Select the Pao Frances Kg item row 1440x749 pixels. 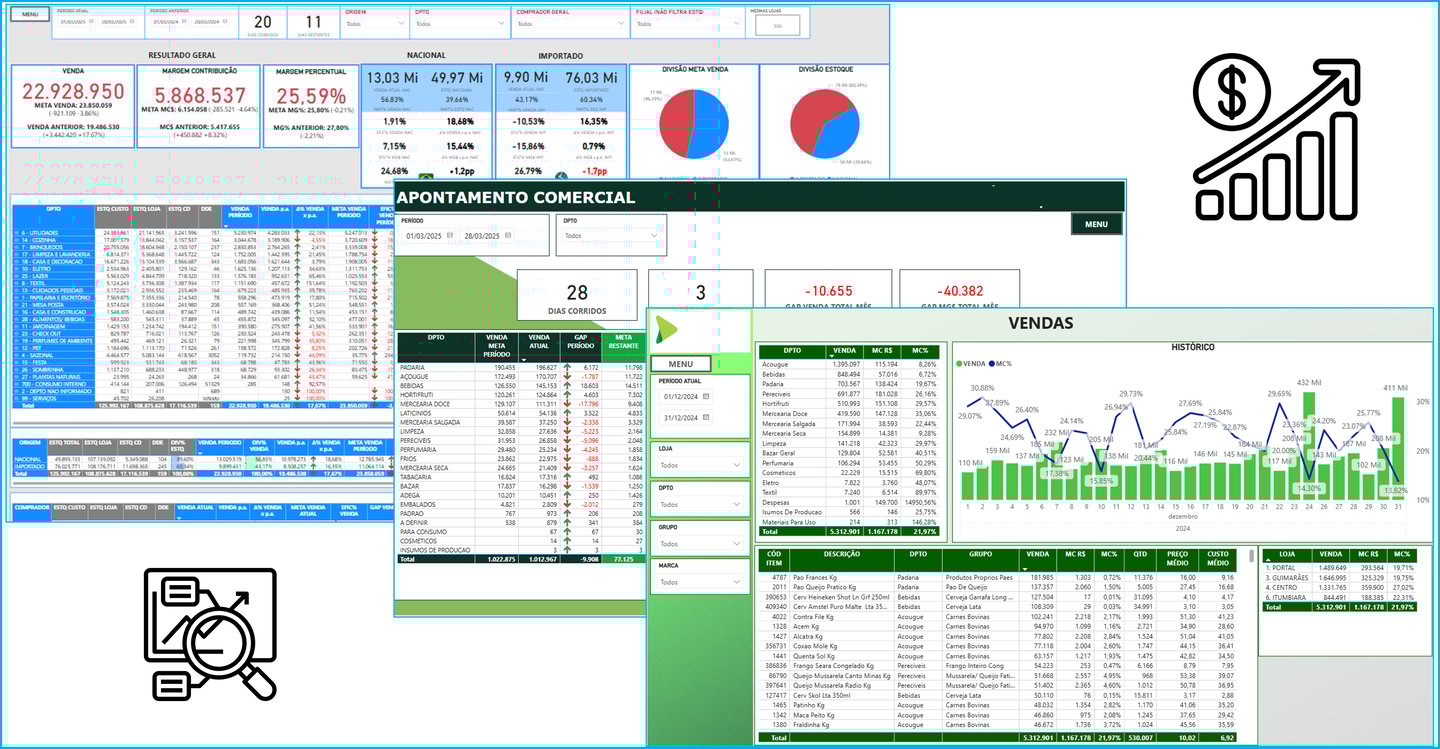pos(1000,577)
